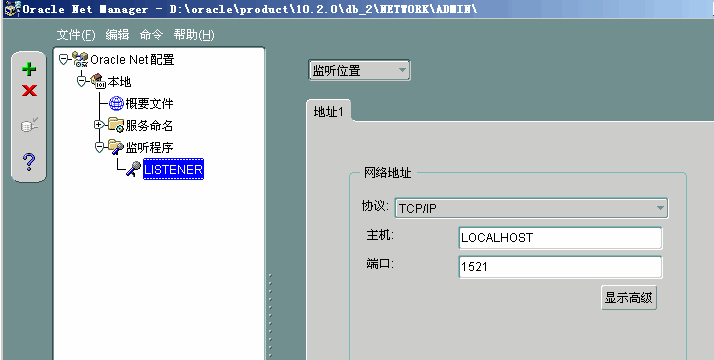Select the Oracle Net配置 root label
714x360 pixels.
click(x=132, y=60)
